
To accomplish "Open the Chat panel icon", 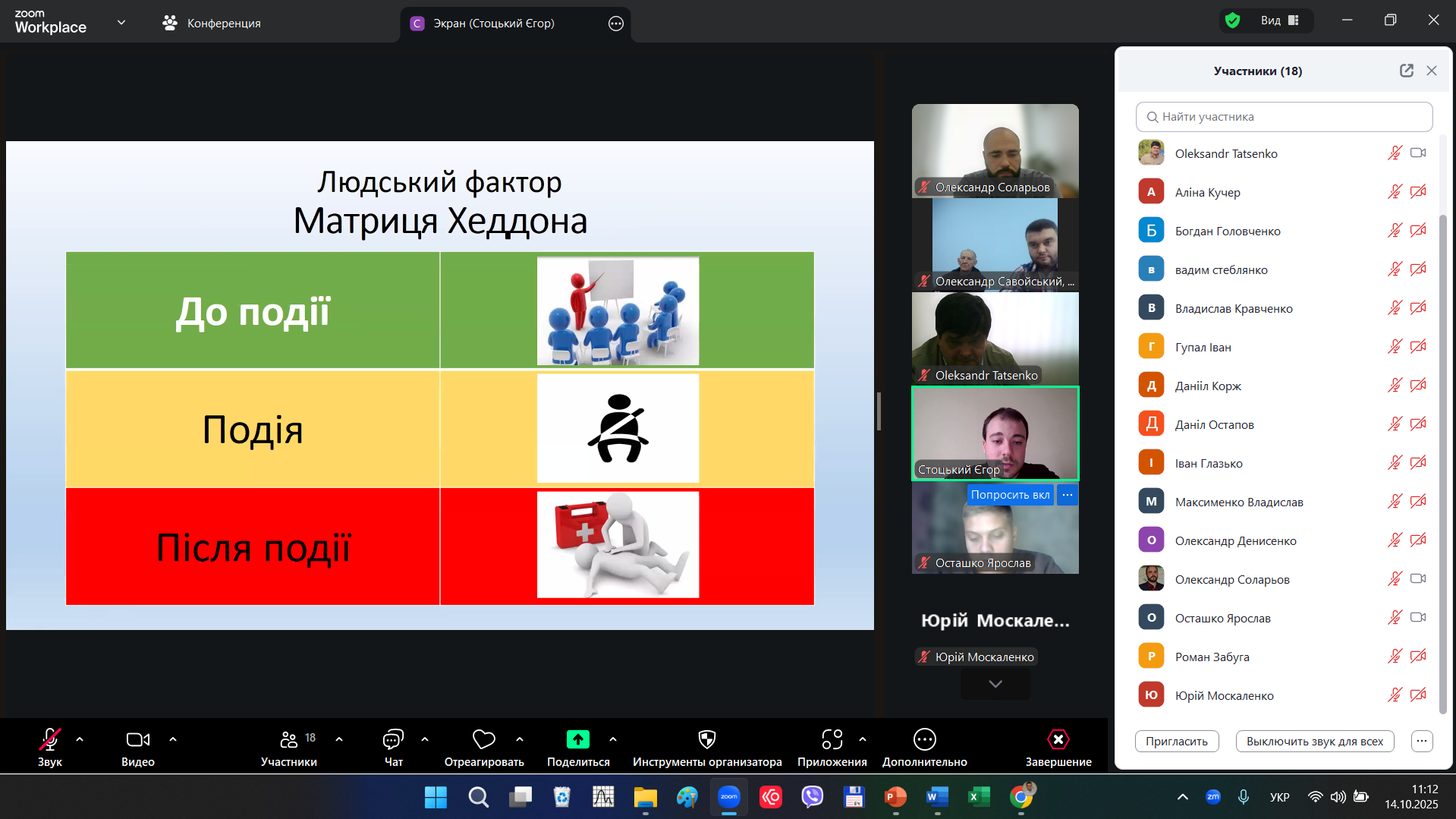I will pos(393,739).
